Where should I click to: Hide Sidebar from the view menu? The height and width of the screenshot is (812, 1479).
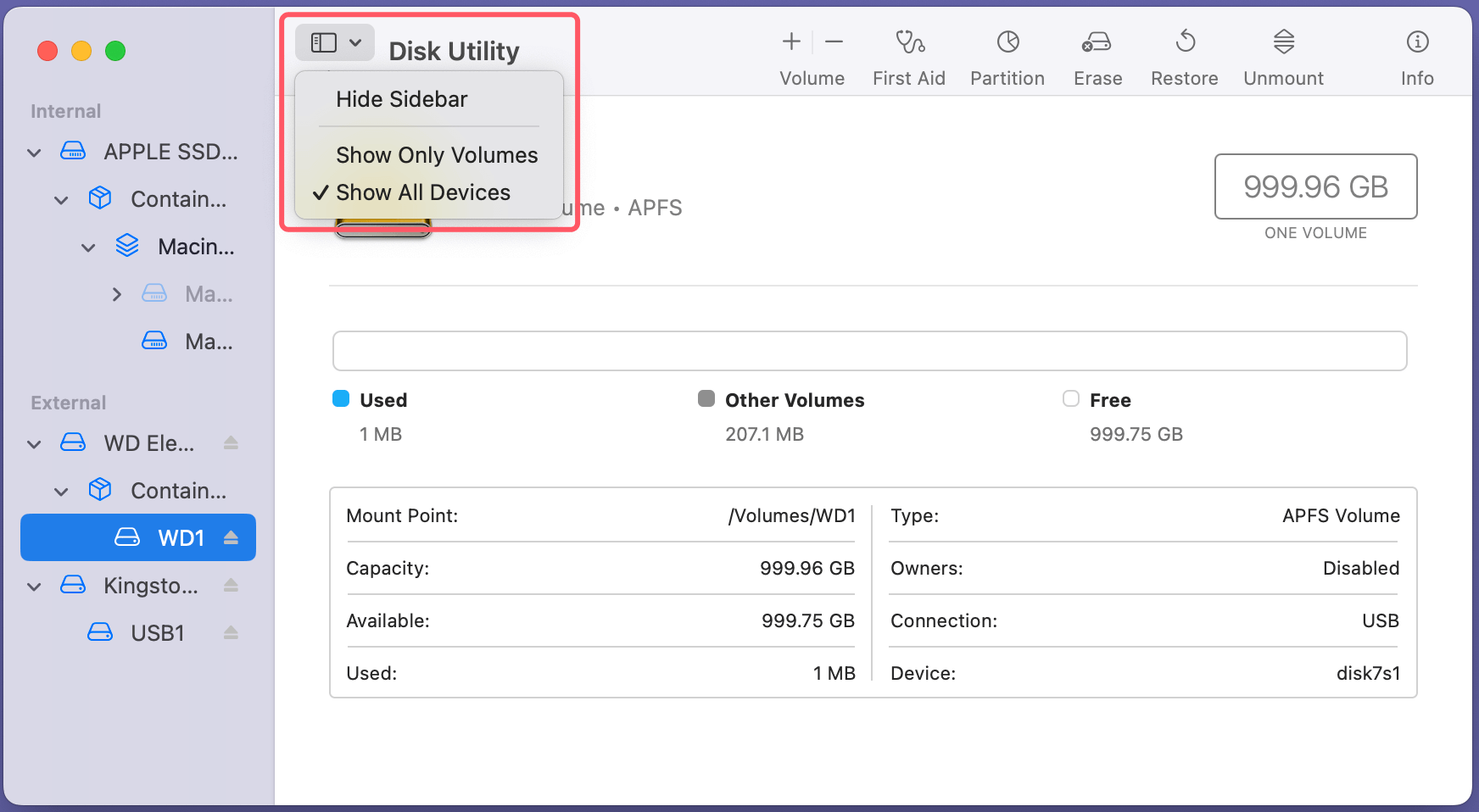click(401, 99)
